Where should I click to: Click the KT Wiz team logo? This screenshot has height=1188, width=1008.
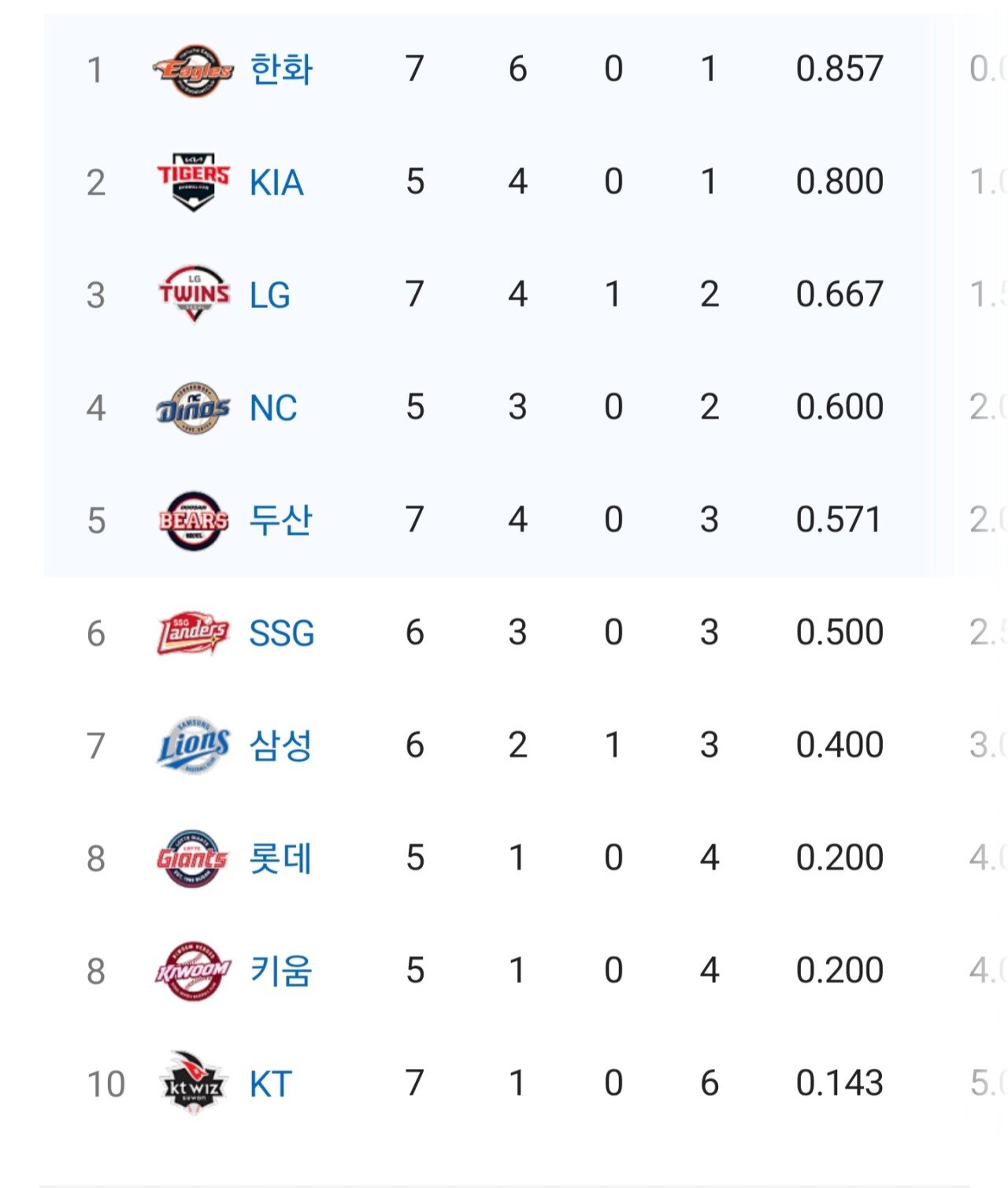(193, 1084)
